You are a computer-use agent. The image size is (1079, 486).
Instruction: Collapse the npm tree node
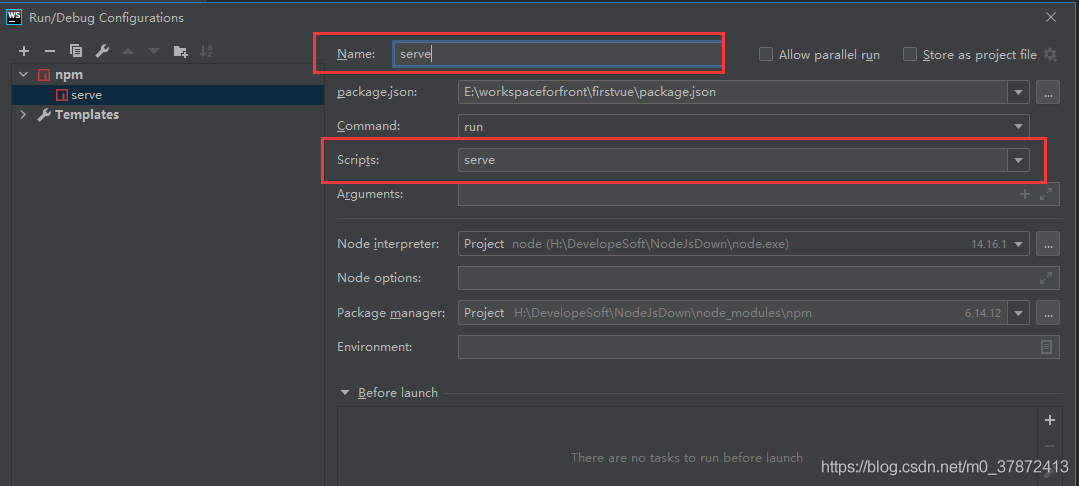tap(23, 75)
